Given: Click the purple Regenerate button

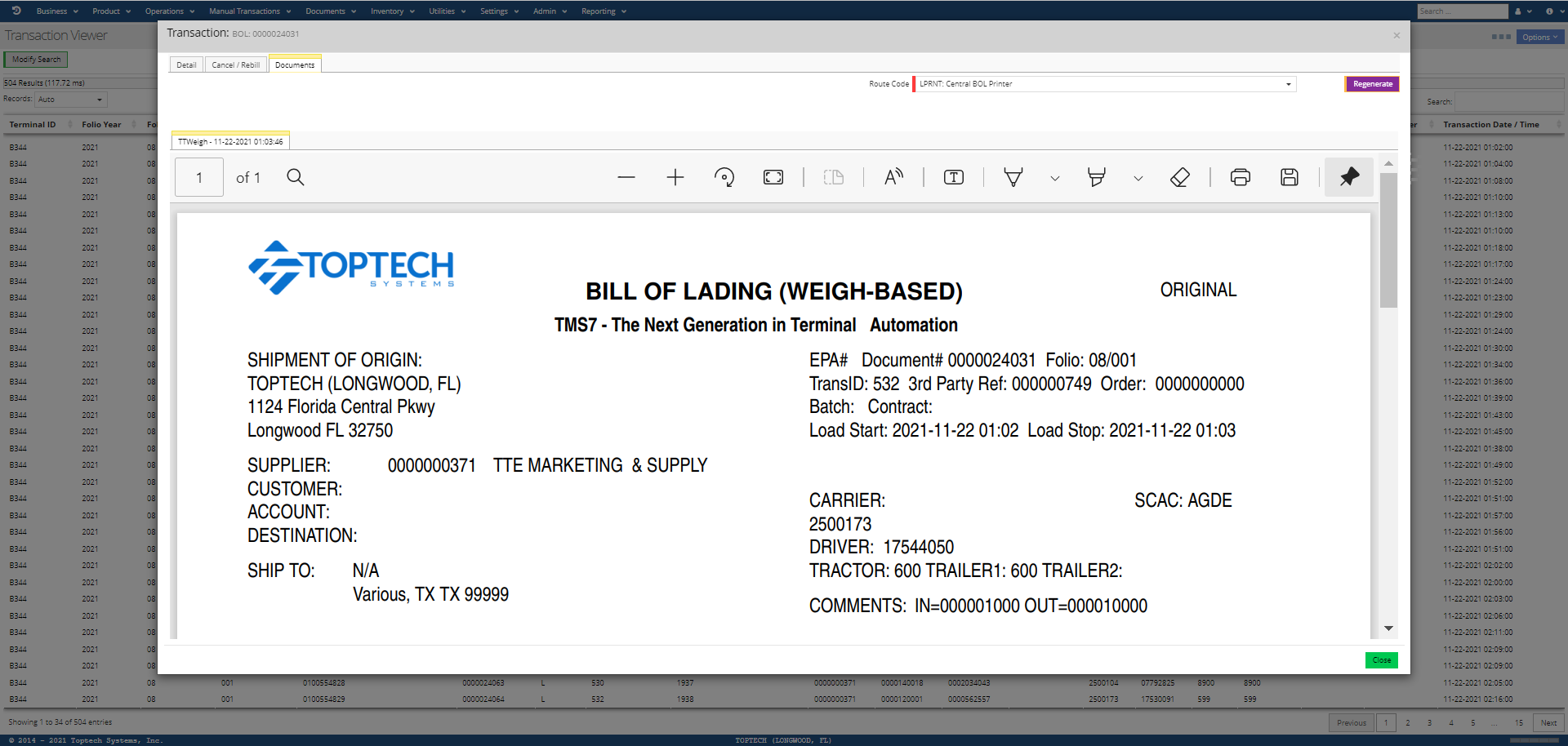Looking at the screenshot, I should [x=1372, y=84].
